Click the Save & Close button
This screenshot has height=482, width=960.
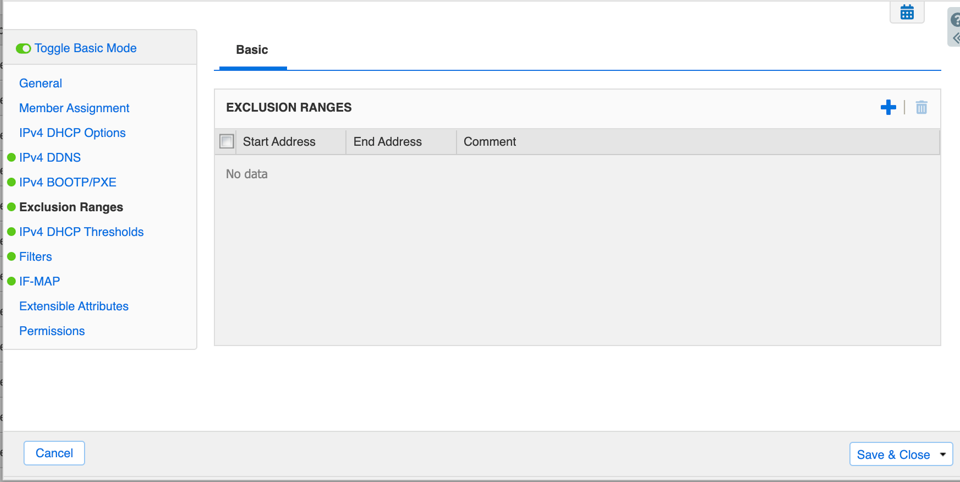(892, 454)
